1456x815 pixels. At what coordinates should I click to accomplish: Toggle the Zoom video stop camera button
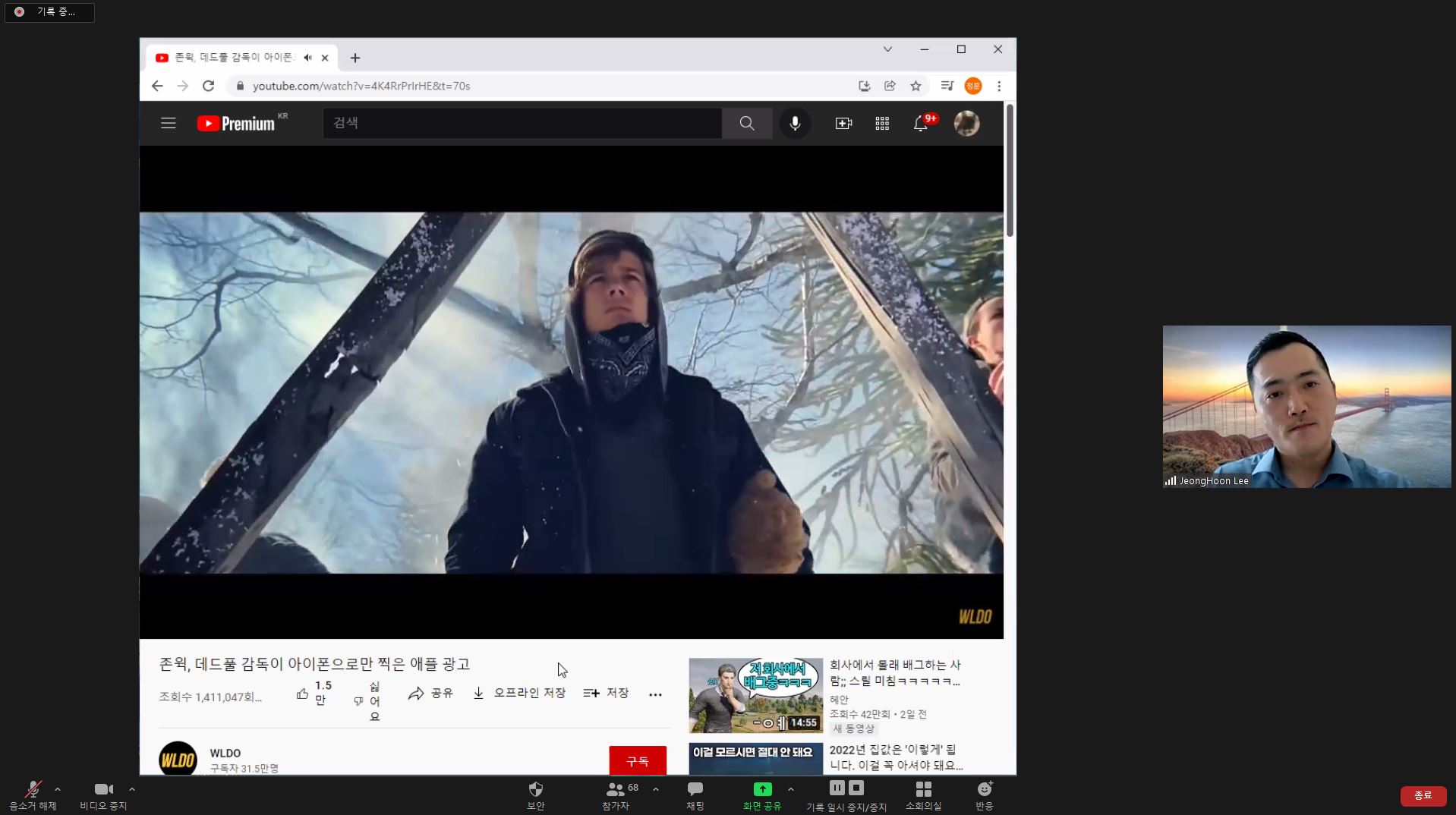[x=103, y=789]
